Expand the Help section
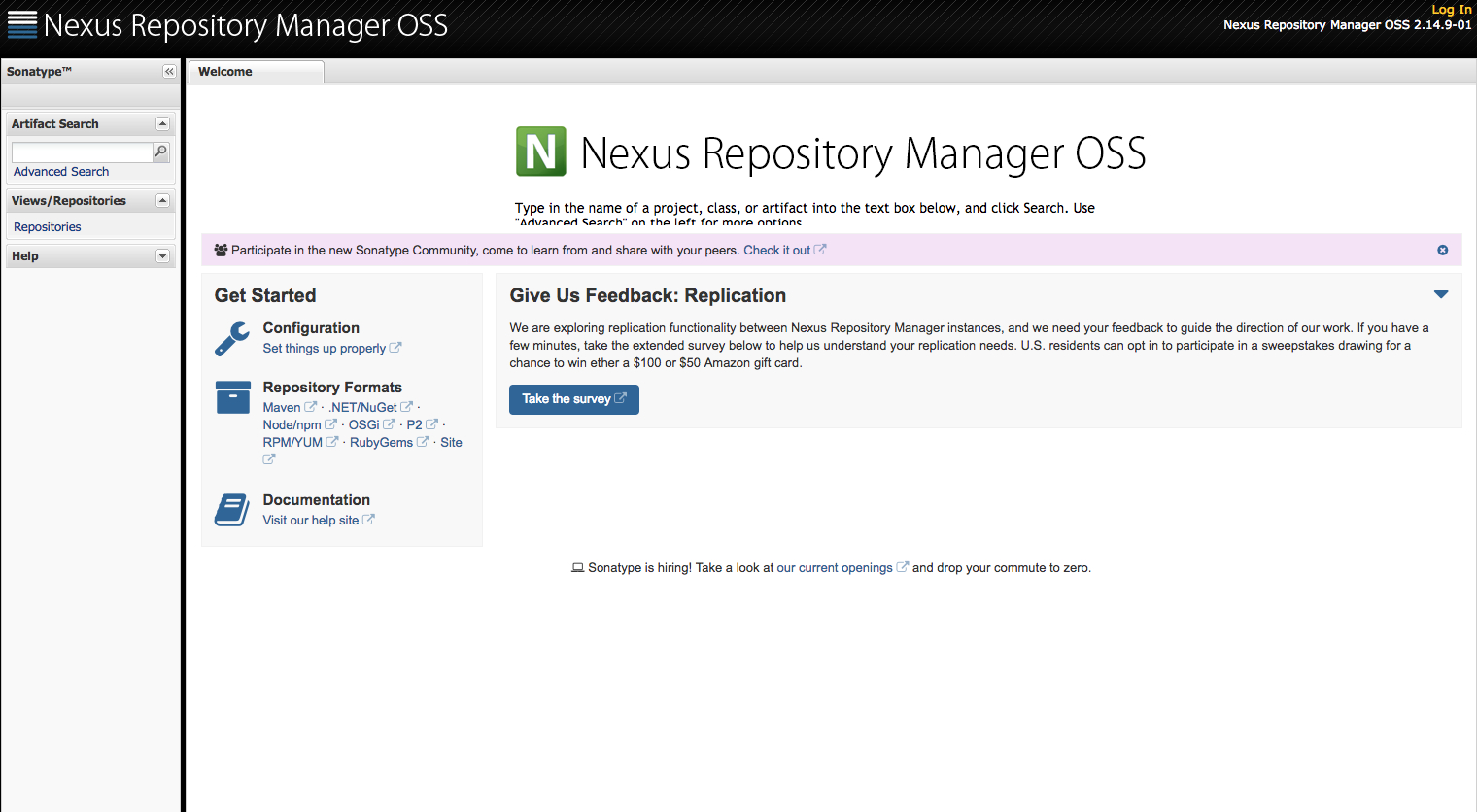The height and width of the screenshot is (812, 1477). (162, 256)
